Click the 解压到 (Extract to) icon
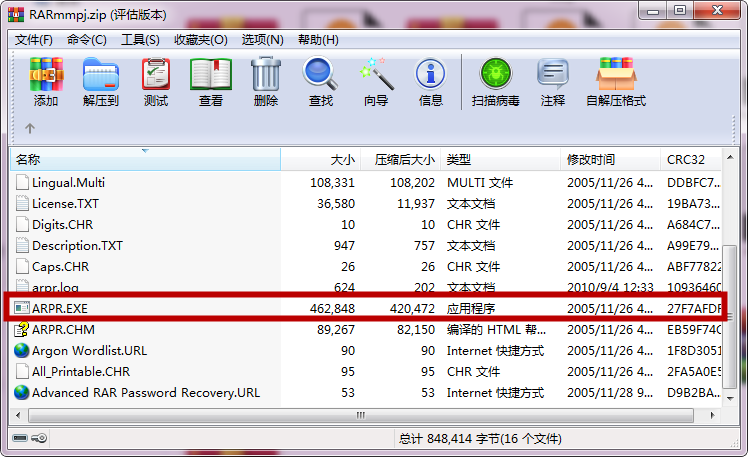This screenshot has width=748, height=457. click(x=100, y=74)
